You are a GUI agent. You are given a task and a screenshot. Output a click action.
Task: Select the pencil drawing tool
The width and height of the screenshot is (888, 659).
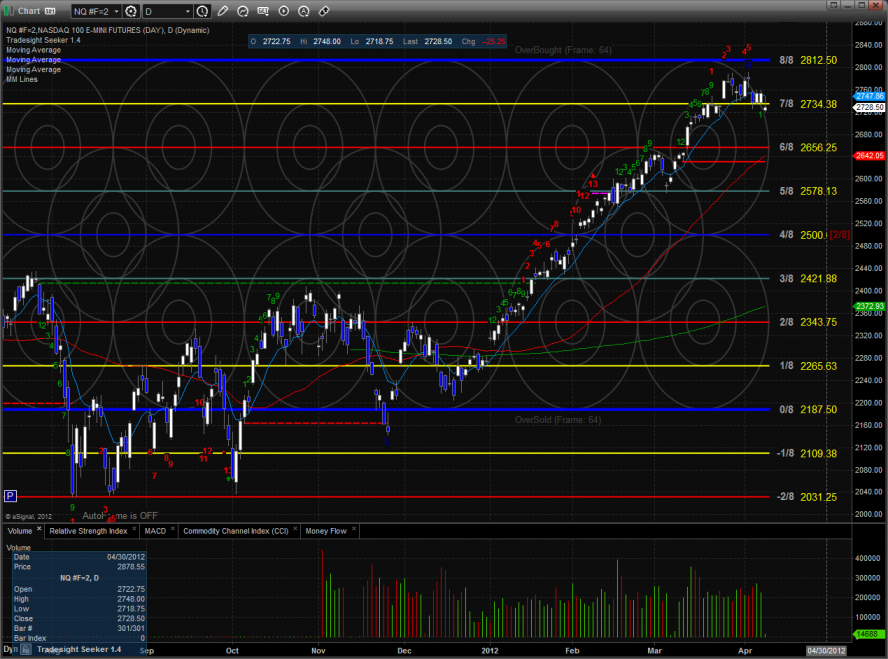tap(223, 11)
